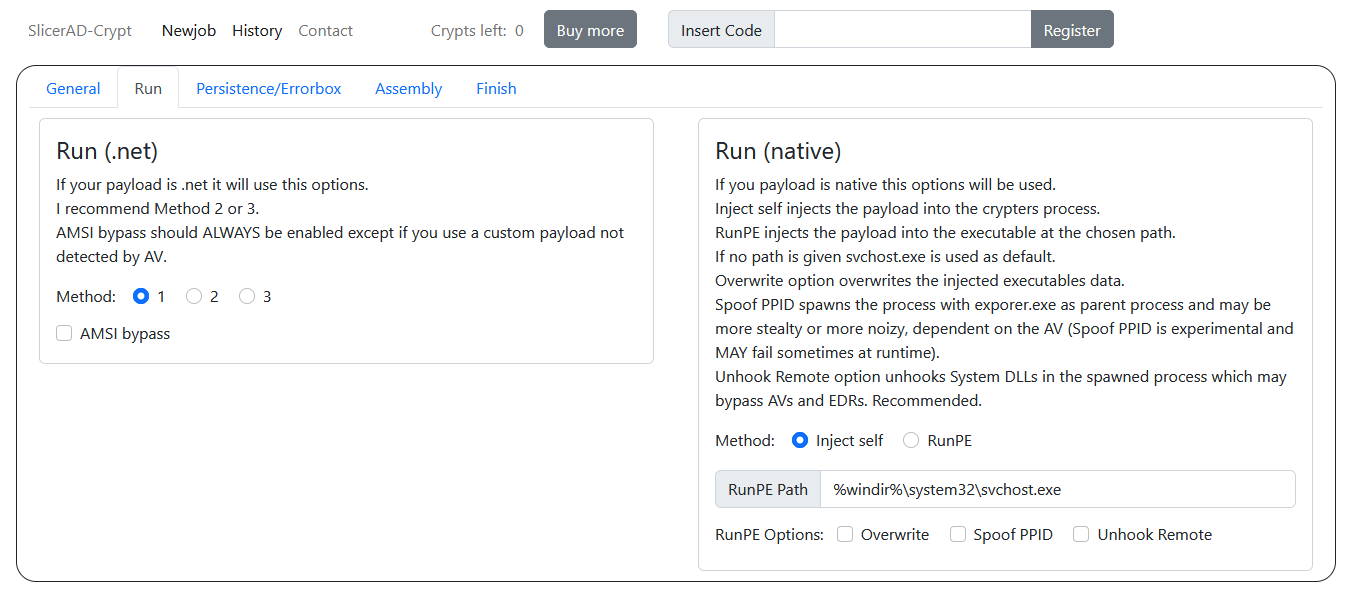Click the Register button
Screen dimensions: 1349x593
point(1072,30)
